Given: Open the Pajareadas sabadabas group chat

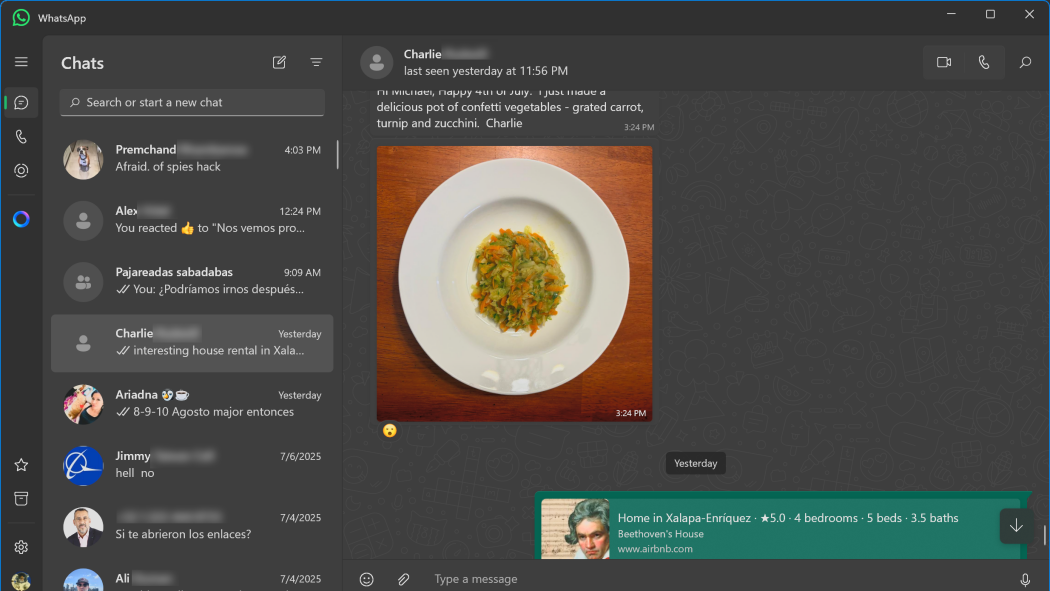Looking at the screenshot, I should [x=192, y=281].
